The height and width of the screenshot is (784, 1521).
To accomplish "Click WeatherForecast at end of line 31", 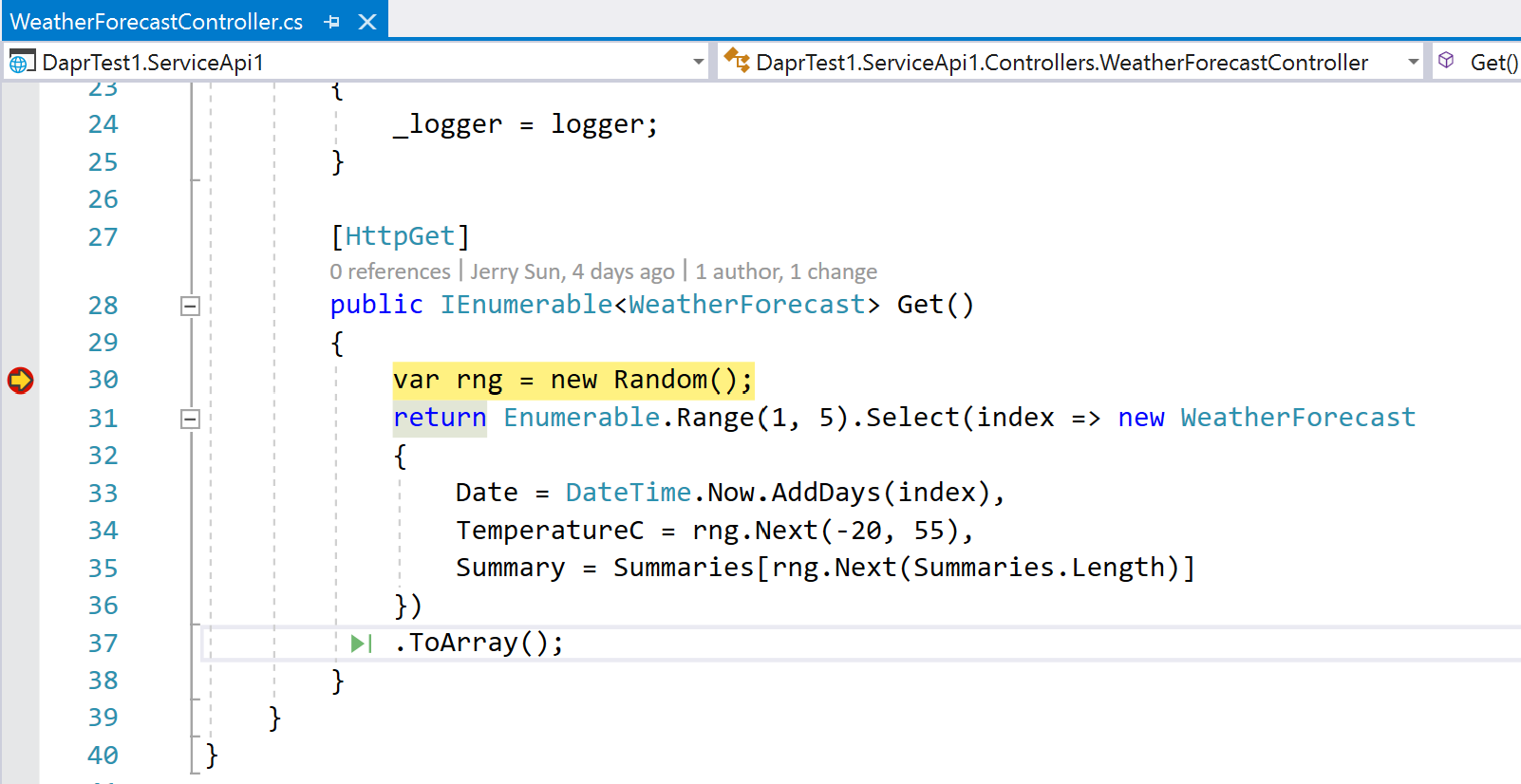I will tap(1298, 418).
